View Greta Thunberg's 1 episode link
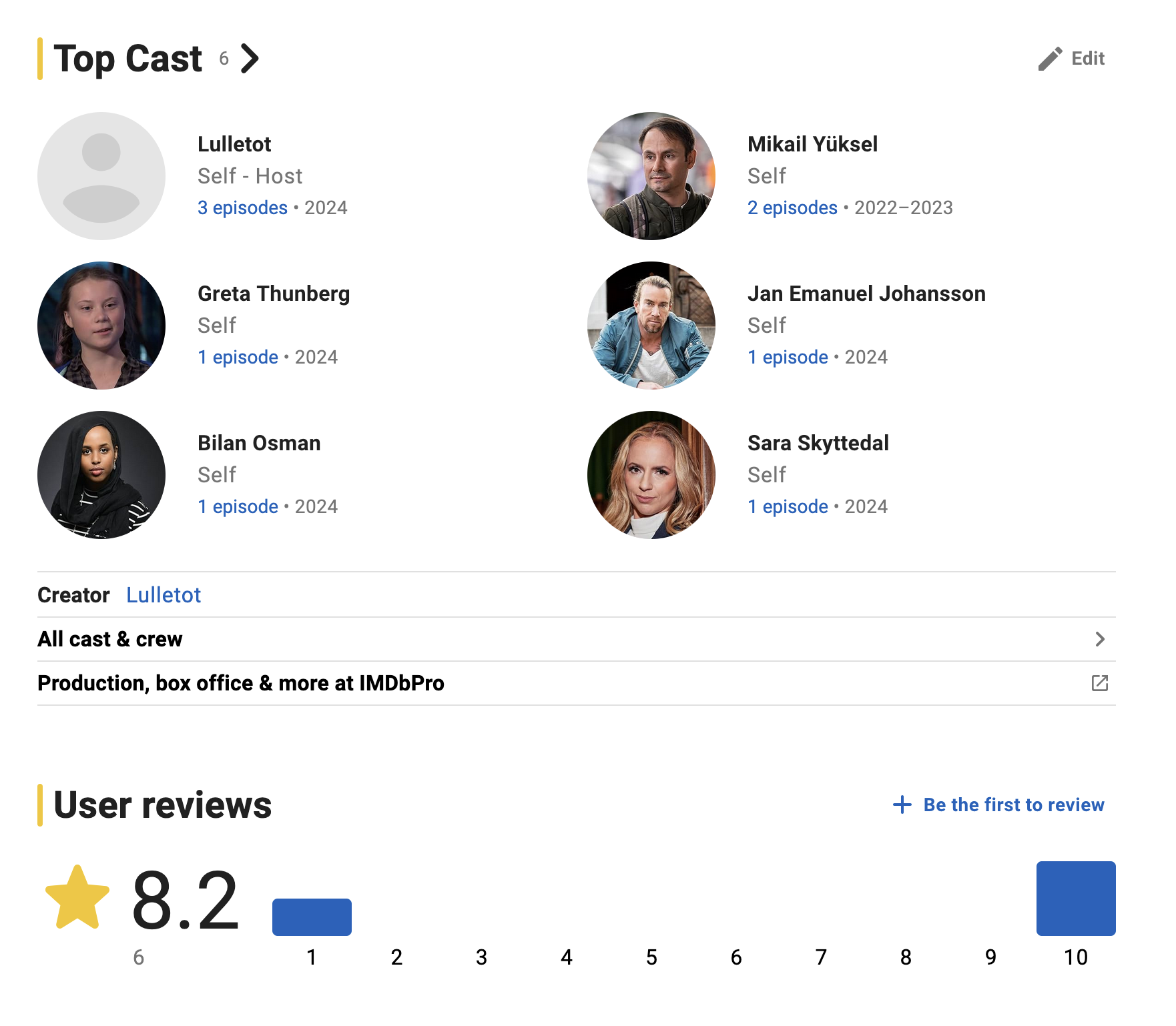Screen dimensions: 1176x1026 [x=238, y=358]
